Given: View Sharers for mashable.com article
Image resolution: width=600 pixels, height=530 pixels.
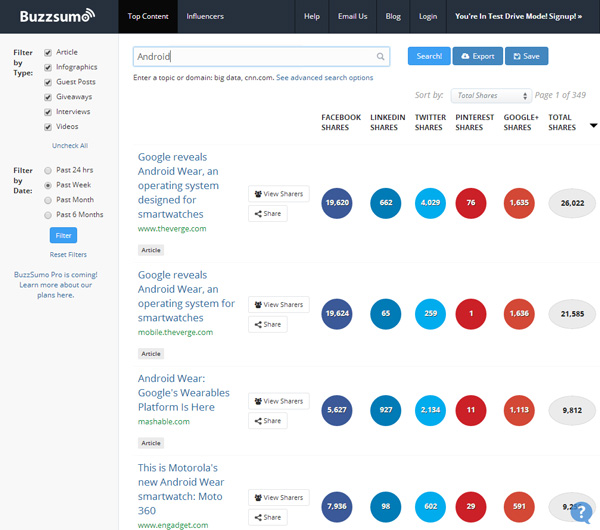Looking at the screenshot, I should 279,401.
